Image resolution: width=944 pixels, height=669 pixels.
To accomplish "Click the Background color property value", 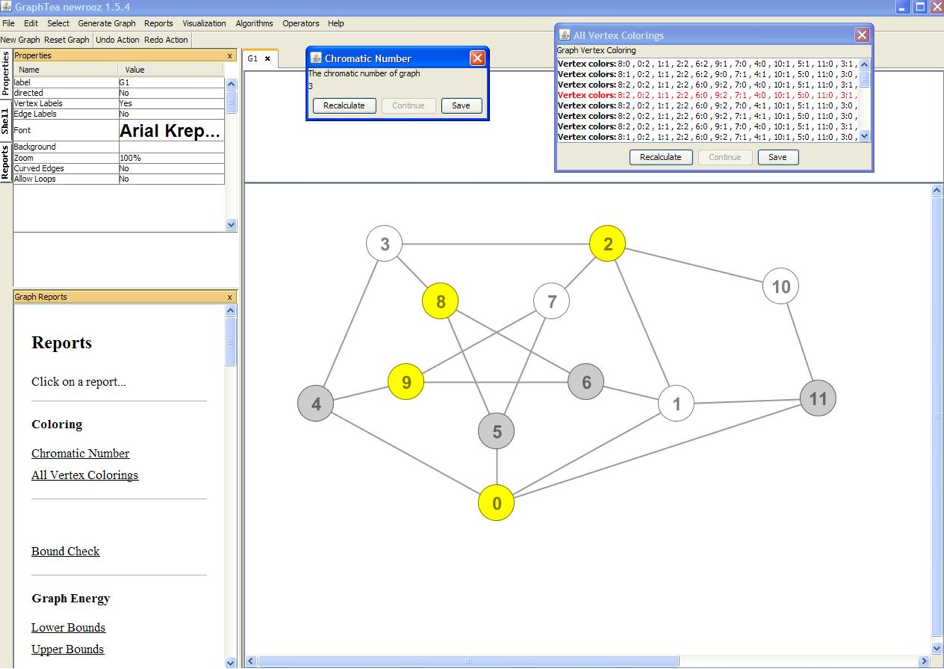I will point(170,147).
